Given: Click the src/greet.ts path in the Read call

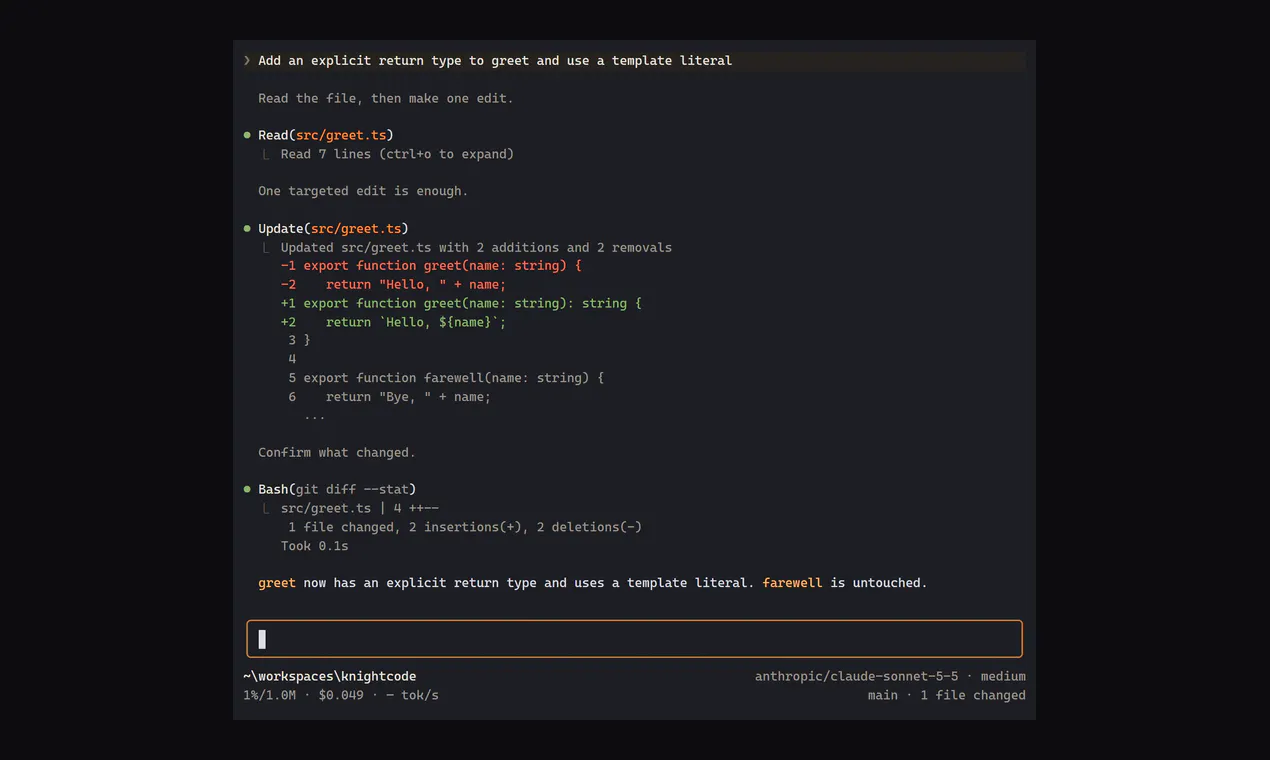Looking at the screenshot, I should point(341,135).
